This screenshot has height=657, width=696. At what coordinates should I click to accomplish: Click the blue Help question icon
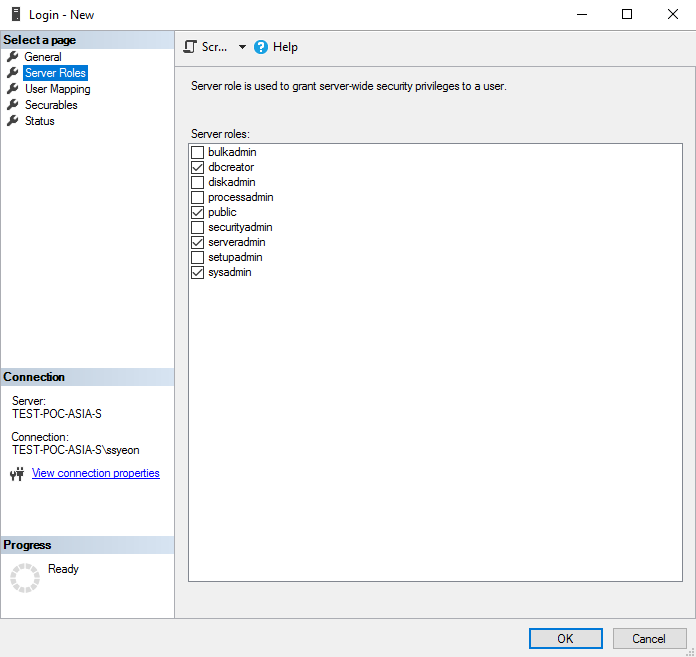(x=261, y=47)
